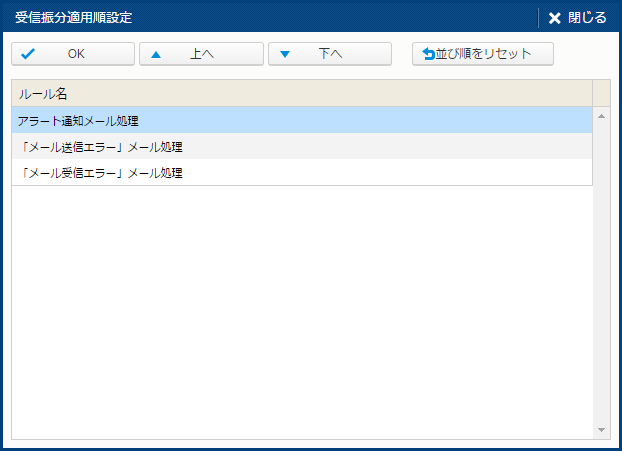
Task: Close the dialog via the 閉じる text
Action: [x=587, y=18]
